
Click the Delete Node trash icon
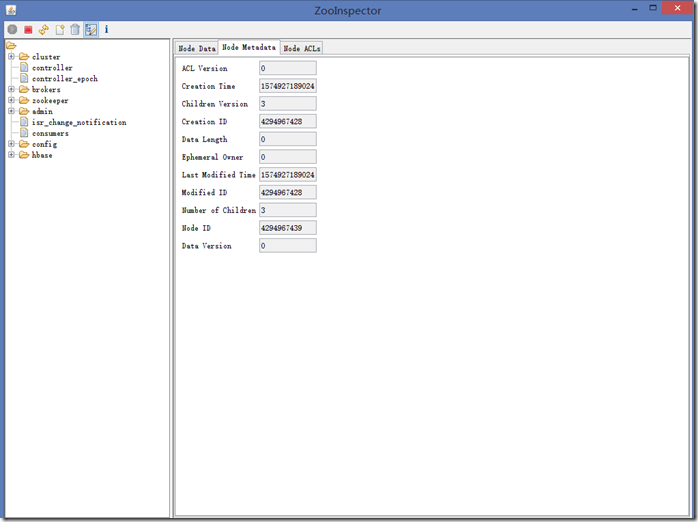[75, 29]
